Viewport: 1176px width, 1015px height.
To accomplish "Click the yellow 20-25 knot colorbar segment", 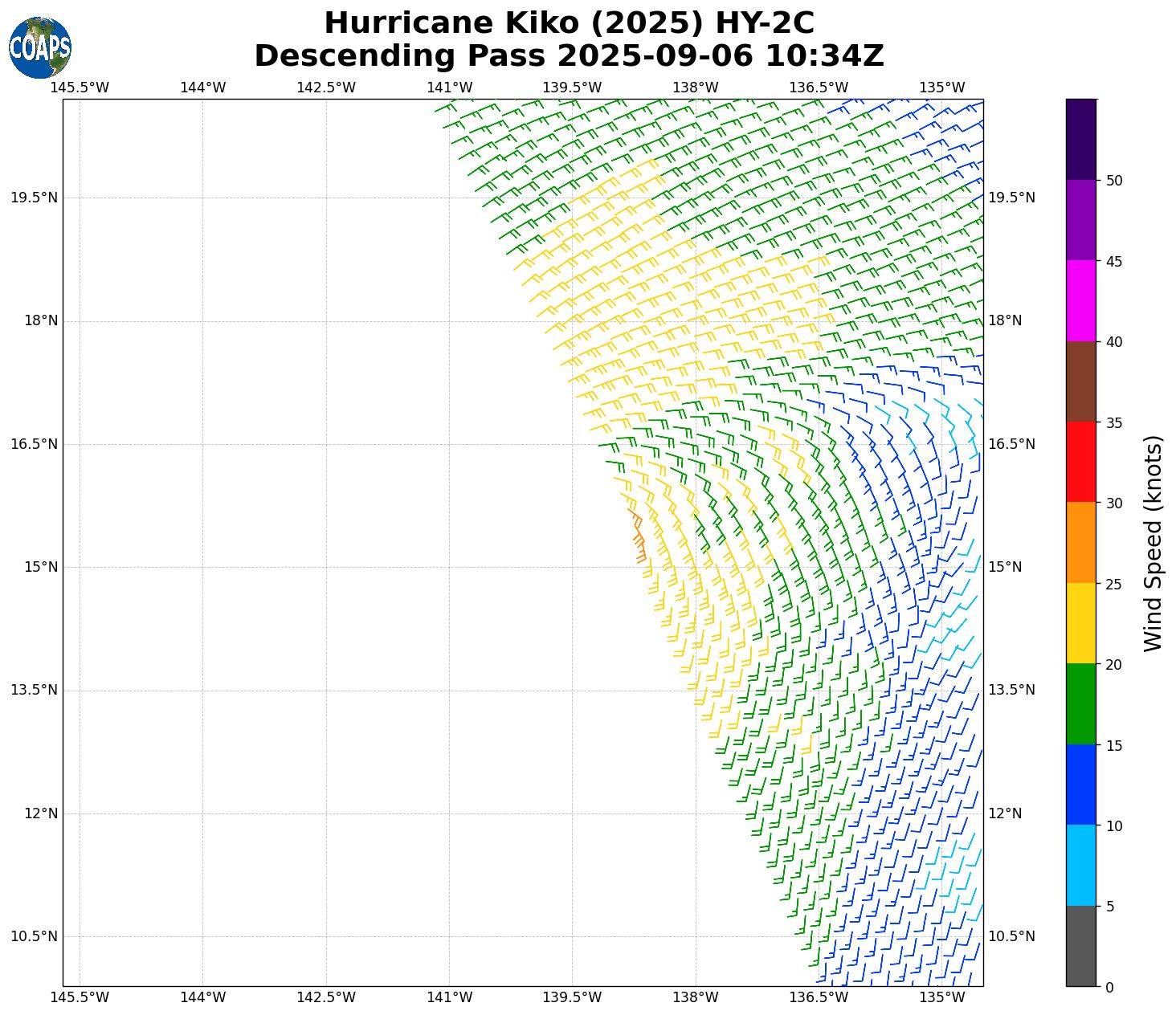I will [x=1080, y=623].
